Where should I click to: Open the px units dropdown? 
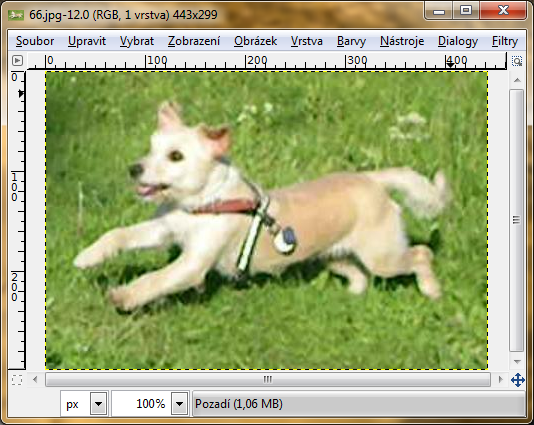tap(98, 404)
